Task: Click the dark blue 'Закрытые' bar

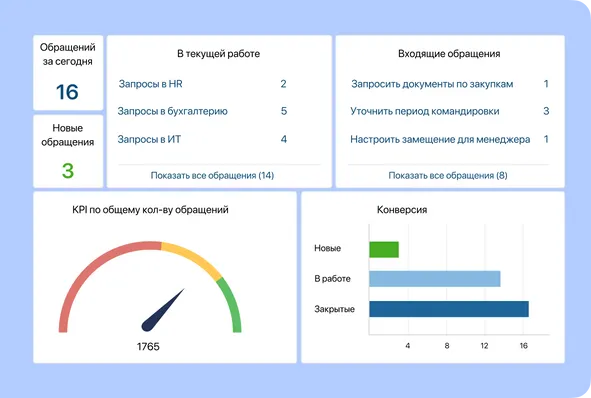Action: (449, 309)
